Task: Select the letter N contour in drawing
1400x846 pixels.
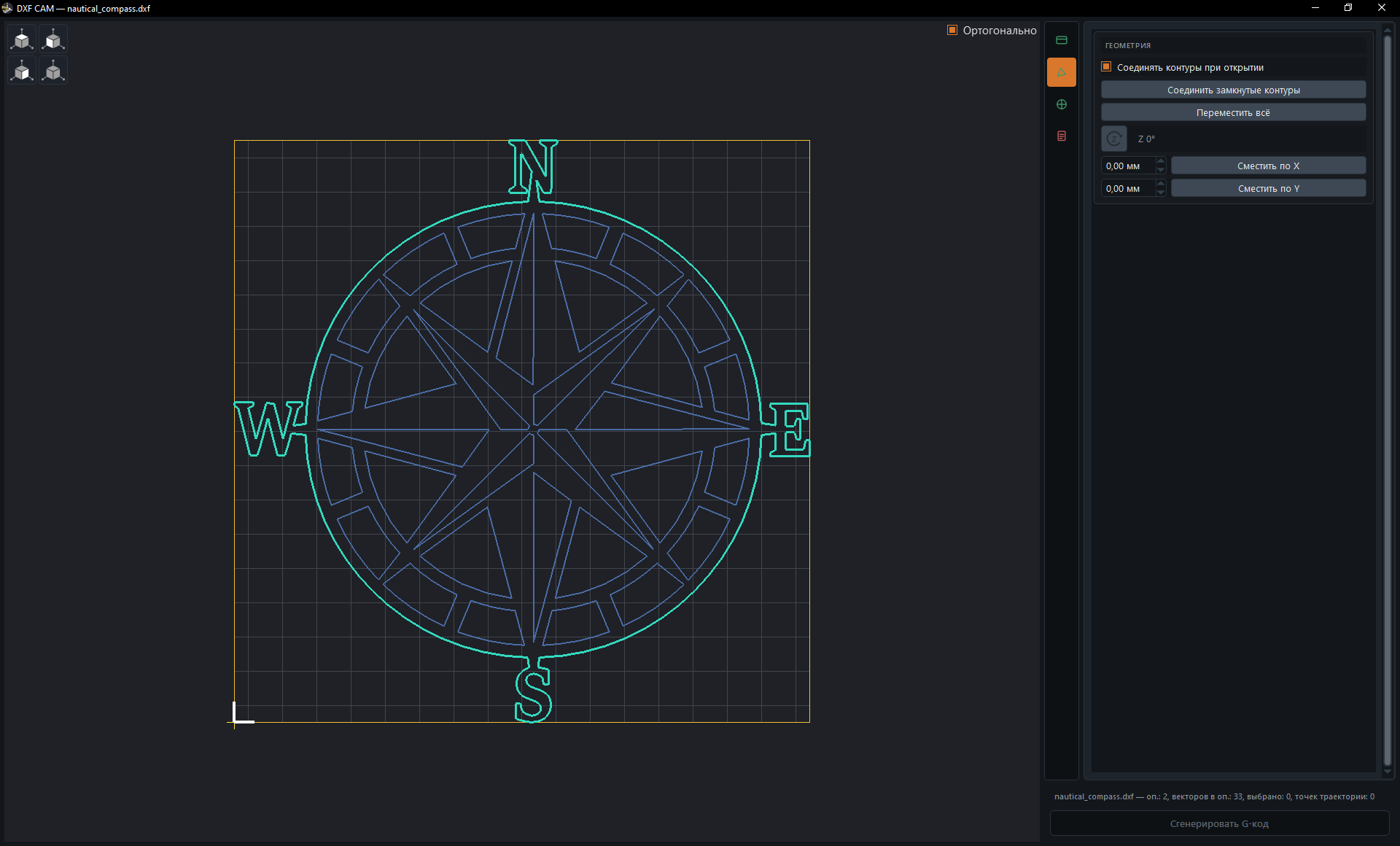Action: click(533, 167)
